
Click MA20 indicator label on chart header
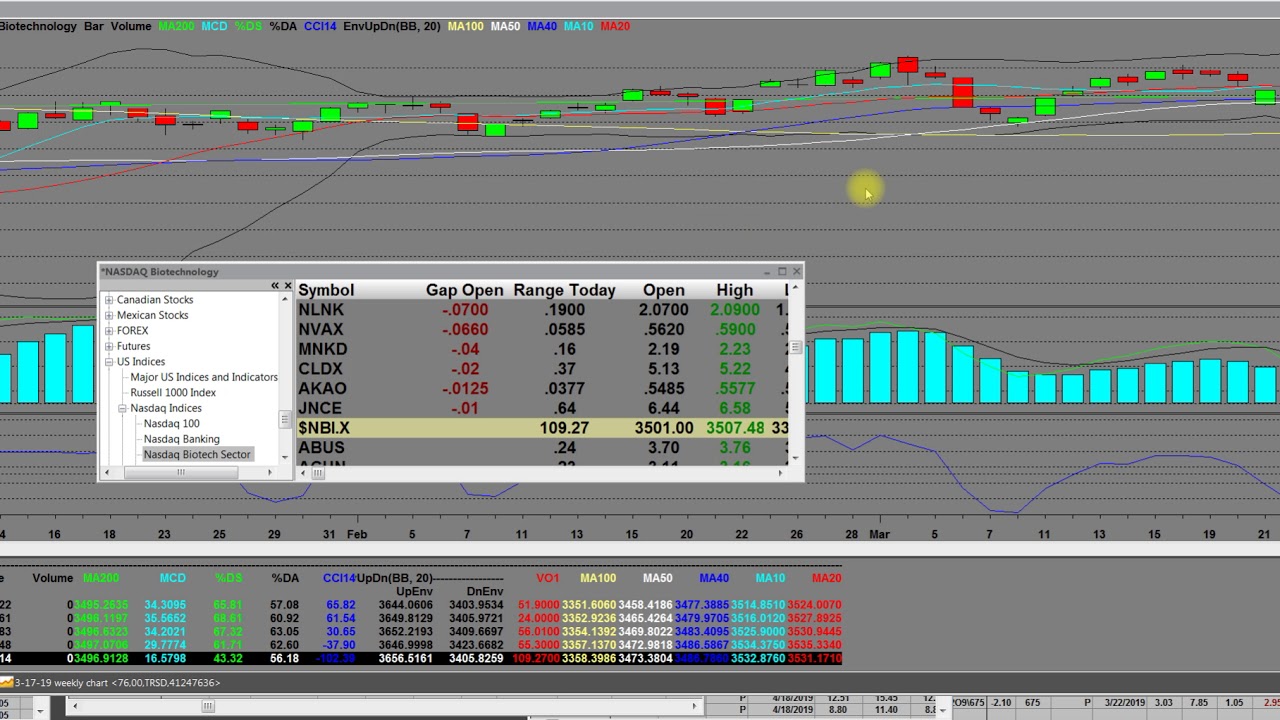[x=615, y=26]
